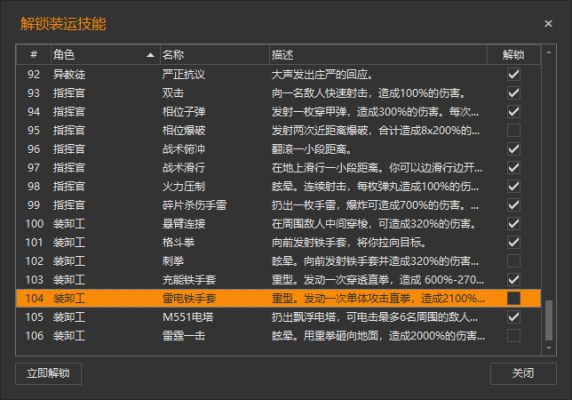
Task: Click the scrollbar down arrow
Action: [x=549, y=348]
